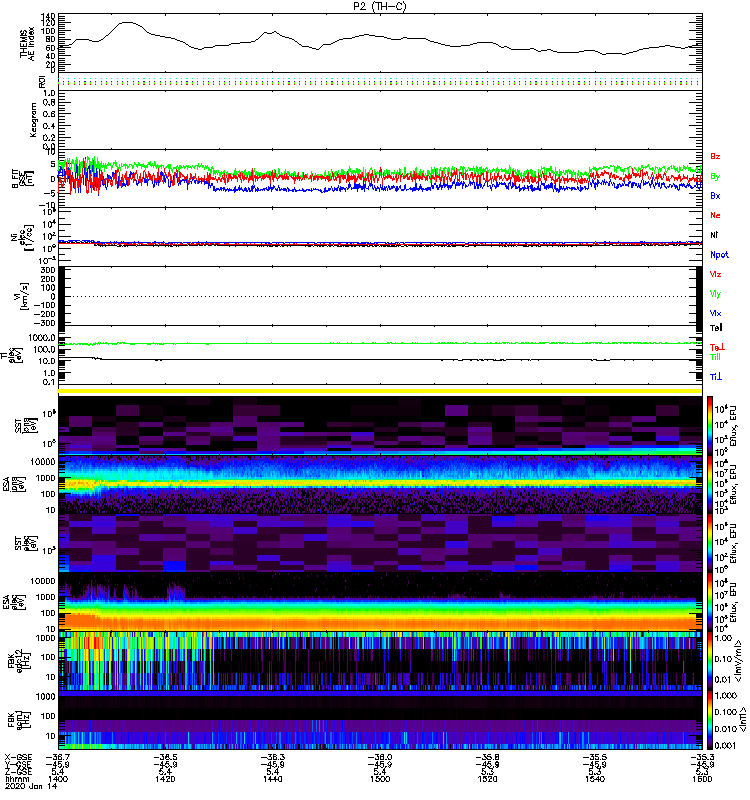The image size is (750, 800).
Task: Select the "Keogram" axis label
Action: coord(33,120)
